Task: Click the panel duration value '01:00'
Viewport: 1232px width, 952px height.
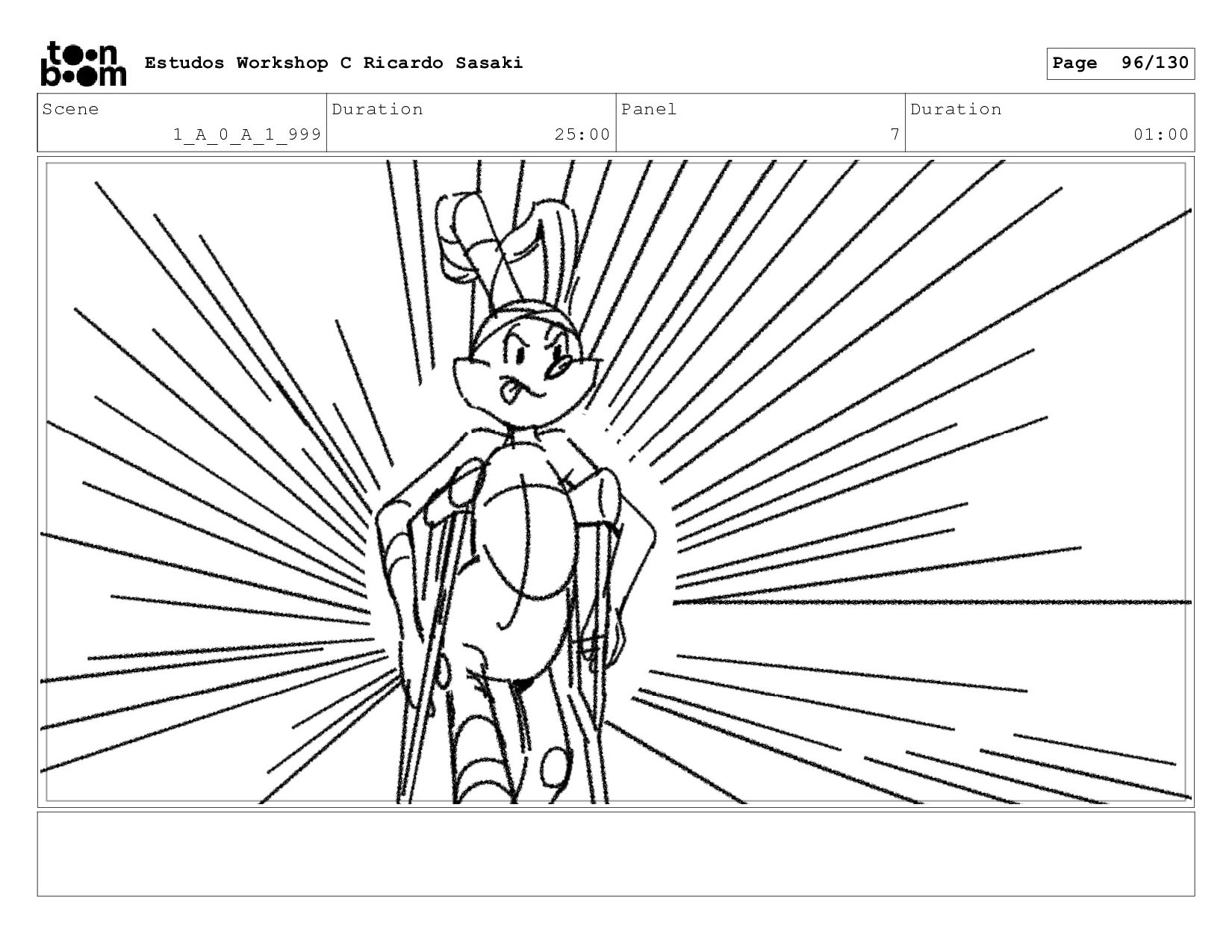Action: (1161, 134)
